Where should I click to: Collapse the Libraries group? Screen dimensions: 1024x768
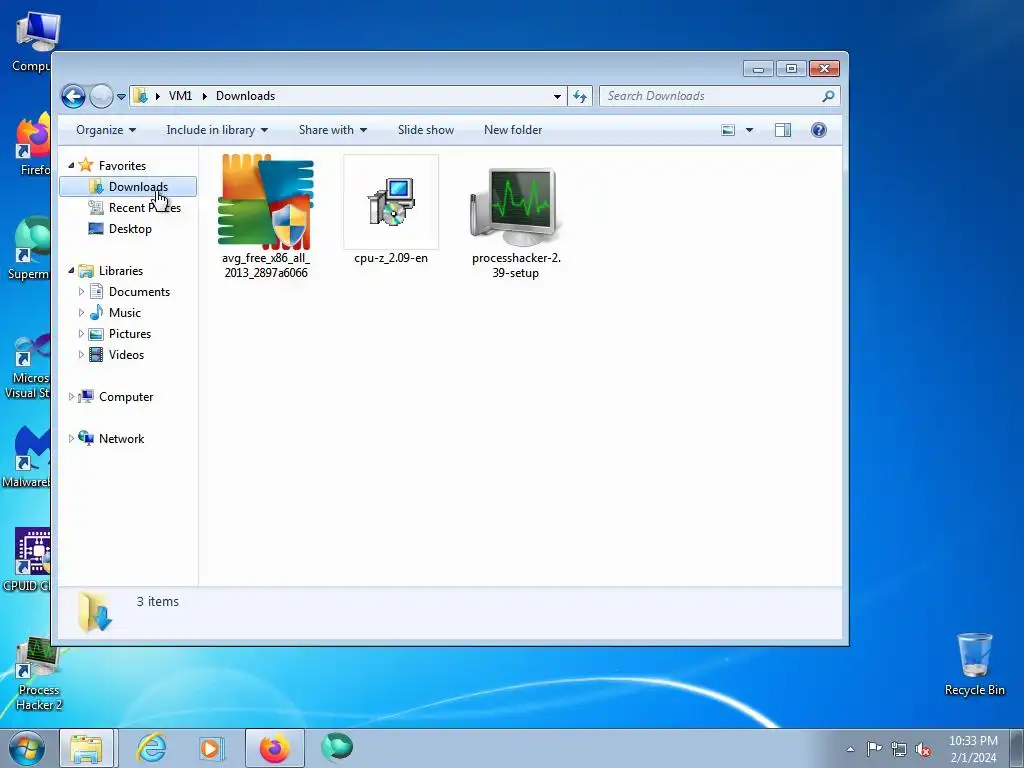71,270
